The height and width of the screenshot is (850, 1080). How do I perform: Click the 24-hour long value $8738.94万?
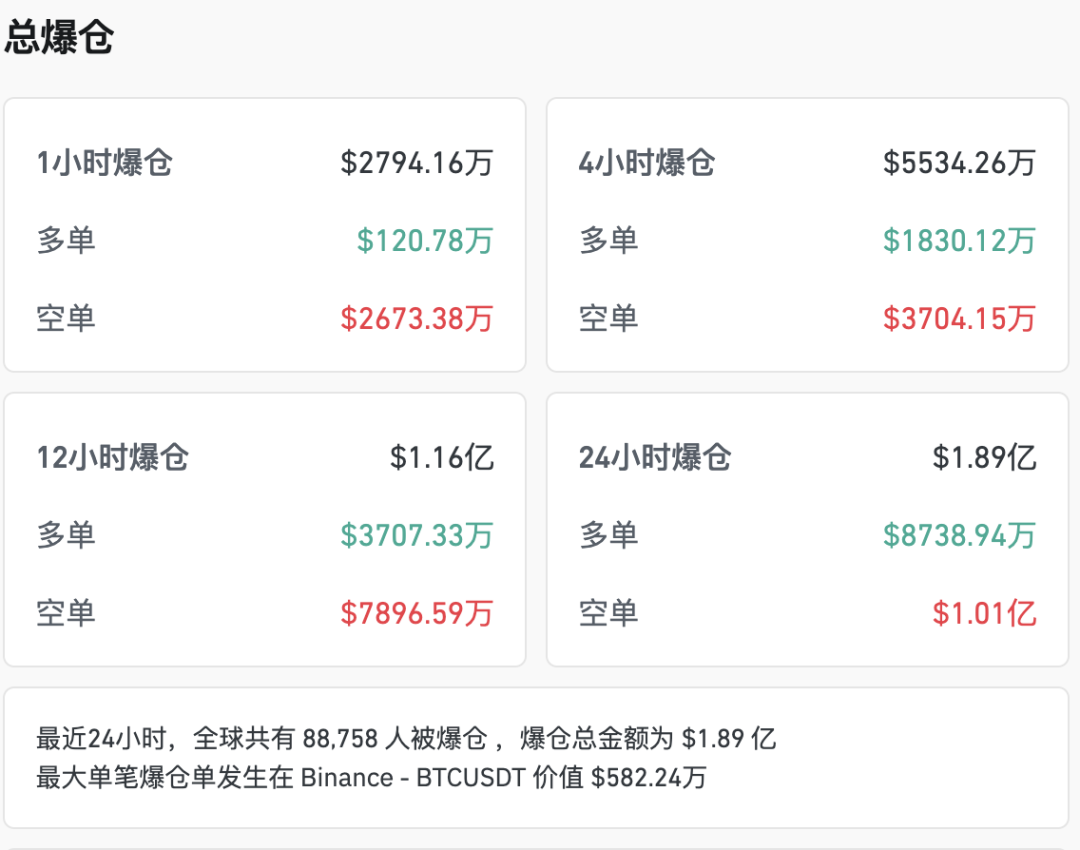pyautogui.click(x=959, y=535)
